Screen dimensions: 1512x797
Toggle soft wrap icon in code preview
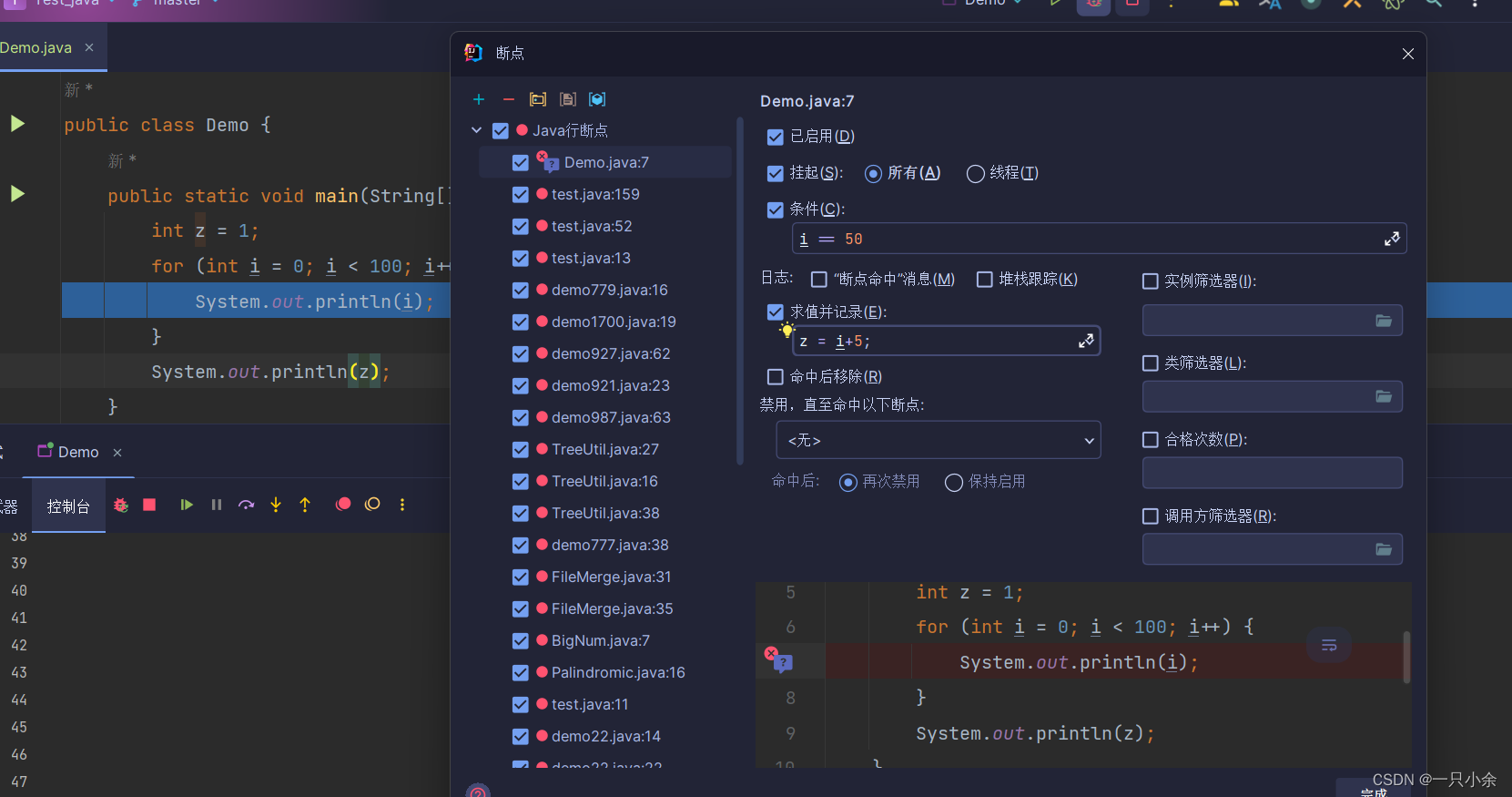pyautogui.click(x=1329, y=646)
